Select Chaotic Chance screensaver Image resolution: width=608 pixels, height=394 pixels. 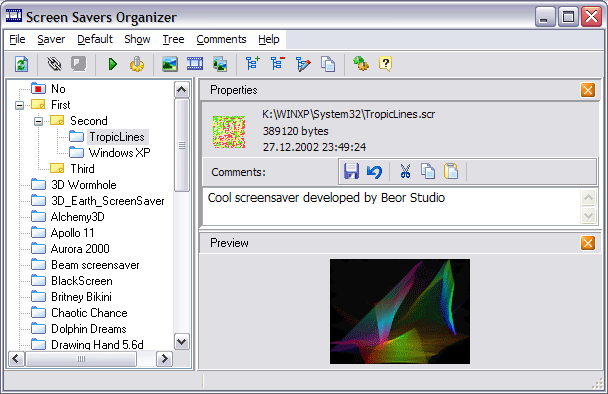click(x=89, y=313)
